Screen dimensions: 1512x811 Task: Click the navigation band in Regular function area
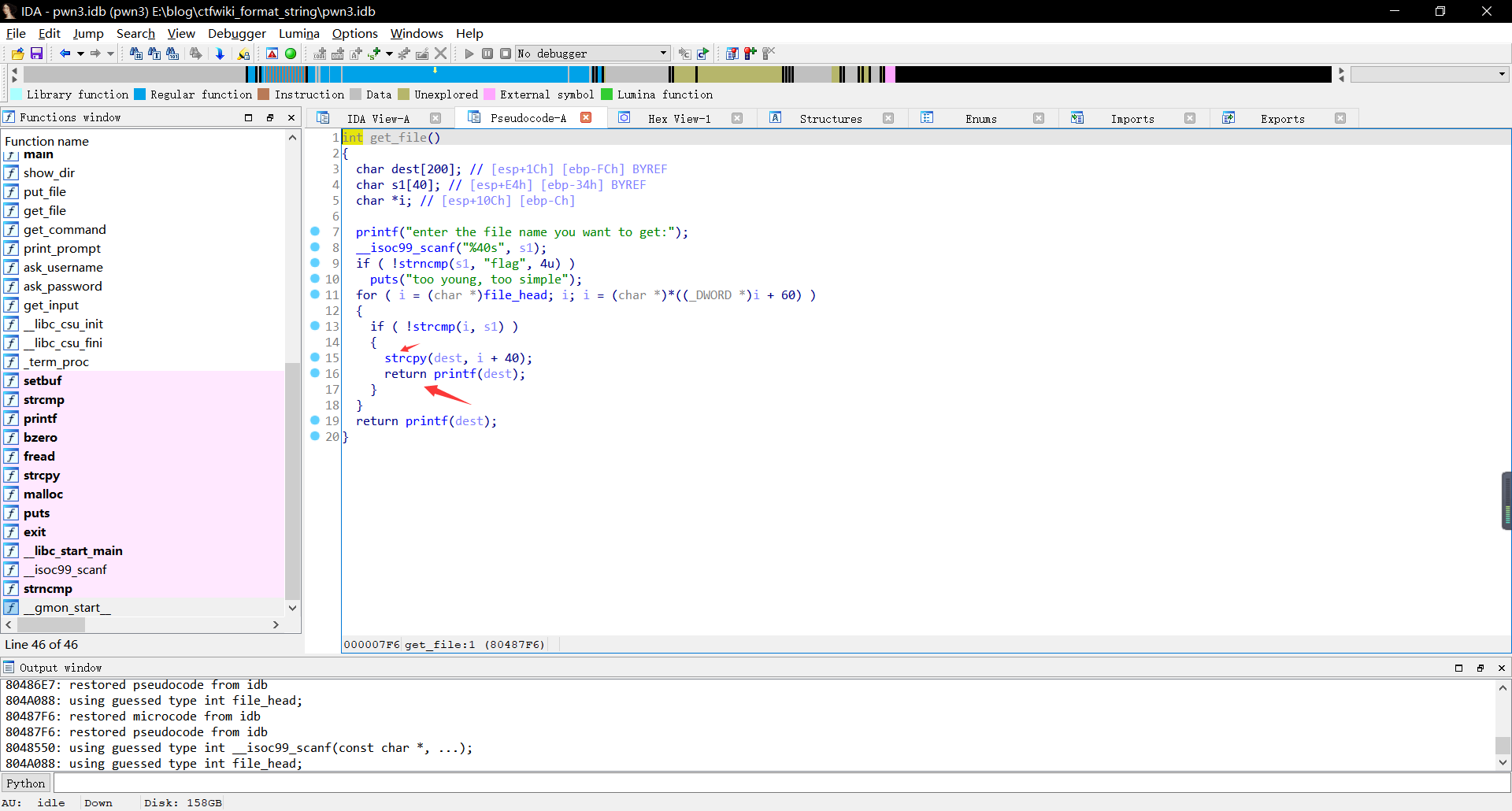(457, 74)
